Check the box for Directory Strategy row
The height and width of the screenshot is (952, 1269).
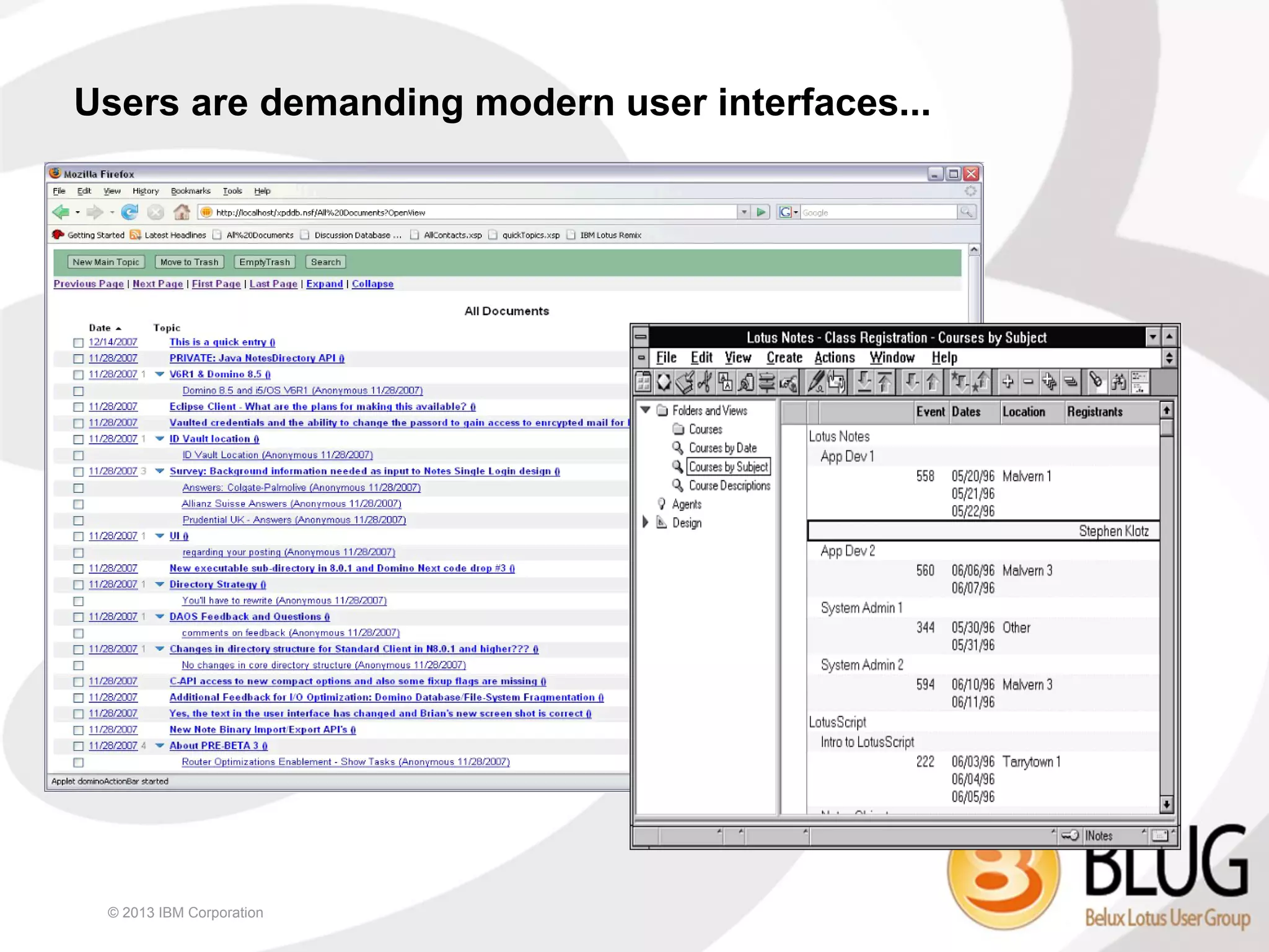point(78,585)
